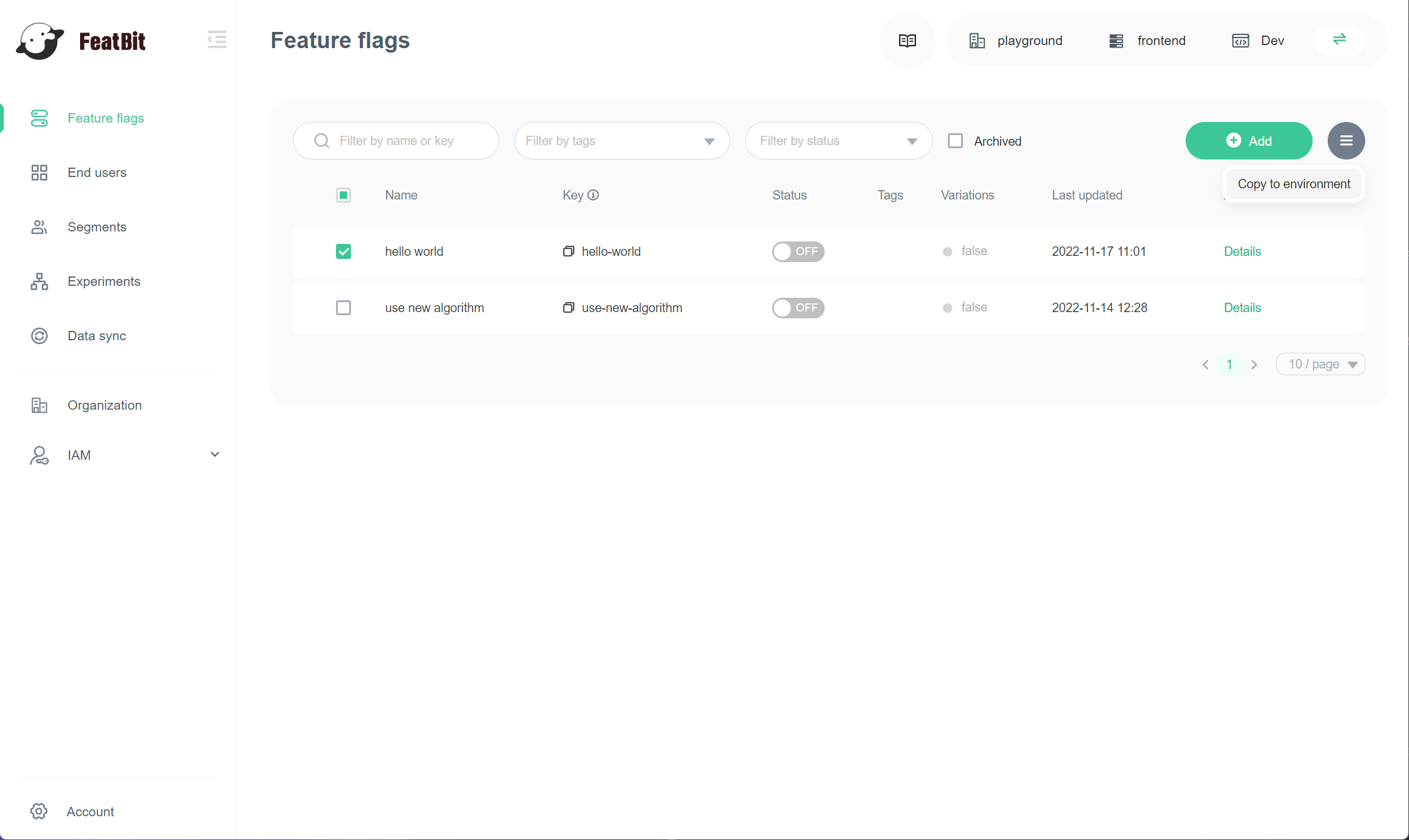Click the FeatBit bird logo

coord(41,41)
